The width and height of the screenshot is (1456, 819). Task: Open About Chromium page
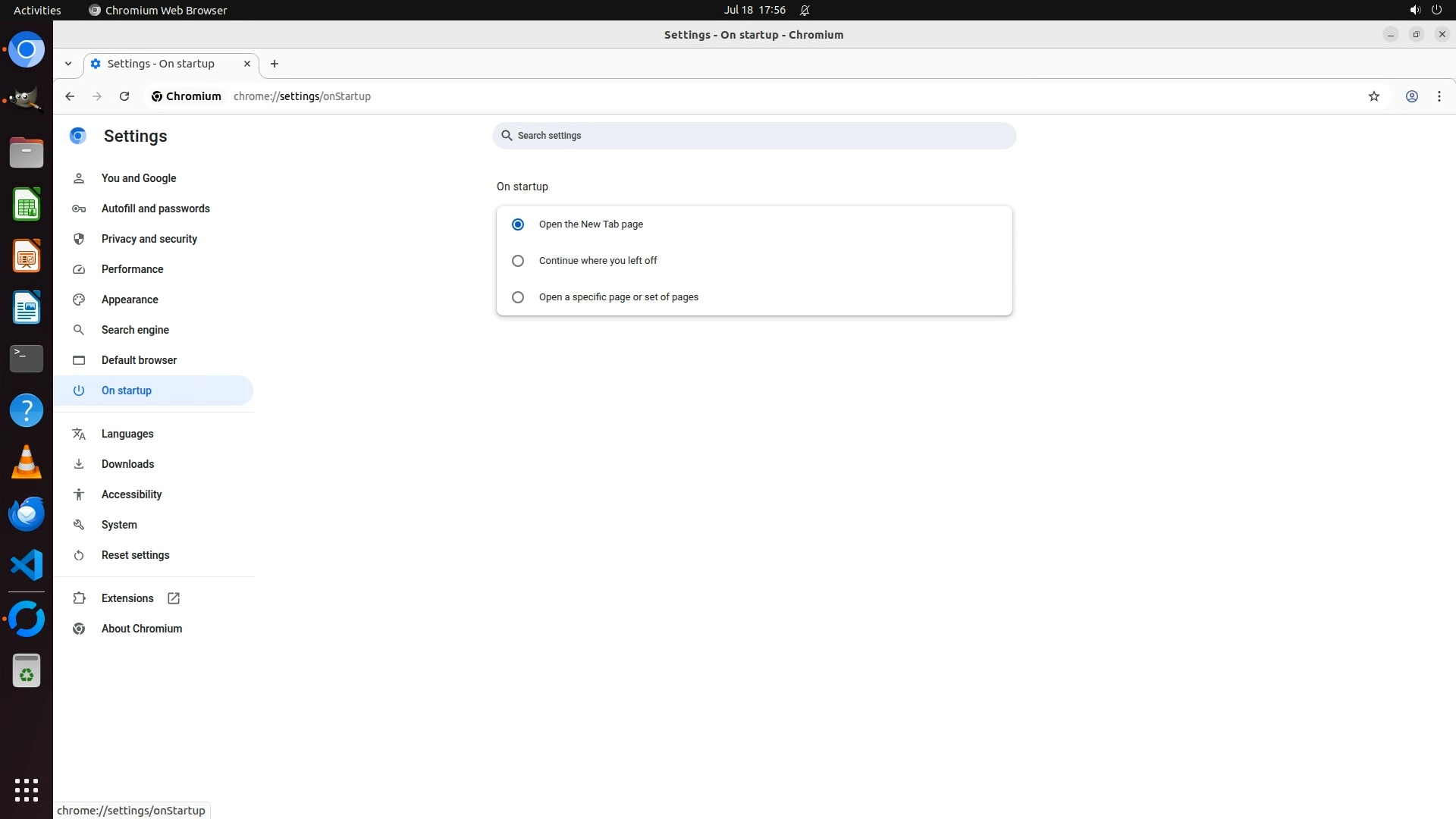pos(142,629)
